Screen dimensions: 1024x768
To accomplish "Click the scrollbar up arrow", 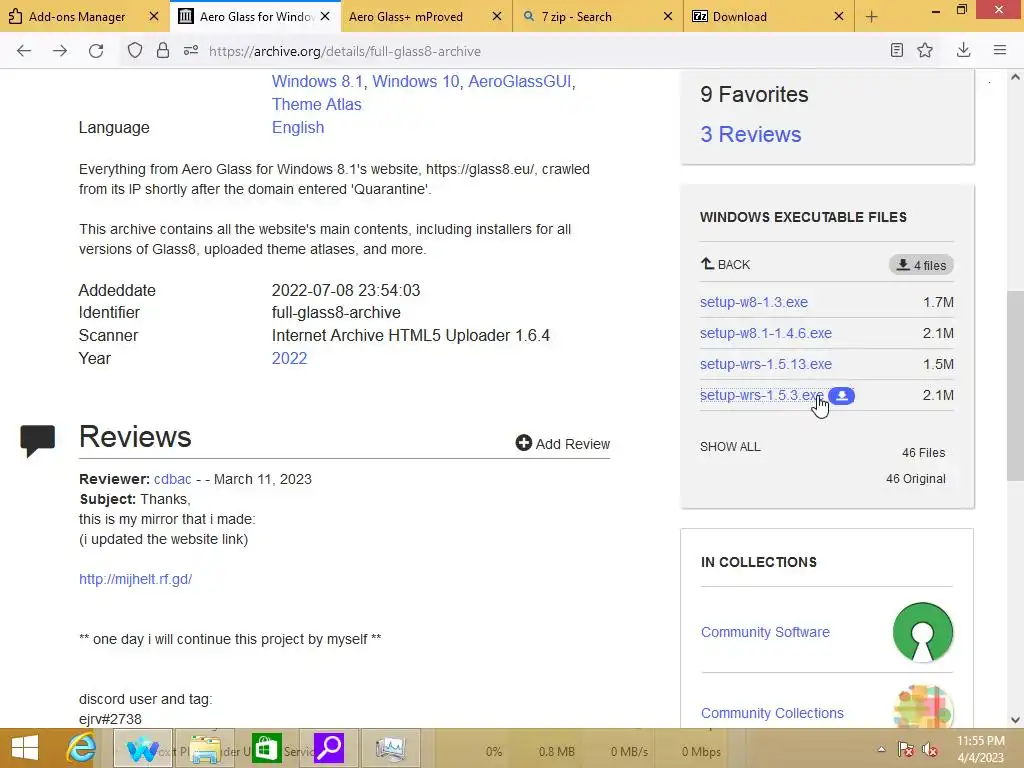I will pyautogui.click(x=1015, y=77).
